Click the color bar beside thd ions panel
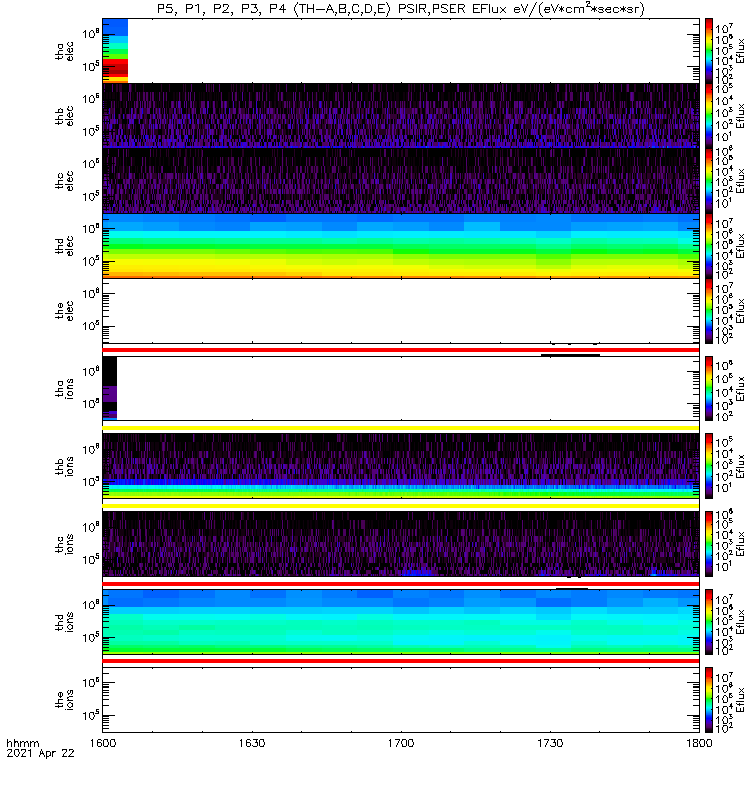The width and height of the screenshot is (750, 800). tap(709, 622)
